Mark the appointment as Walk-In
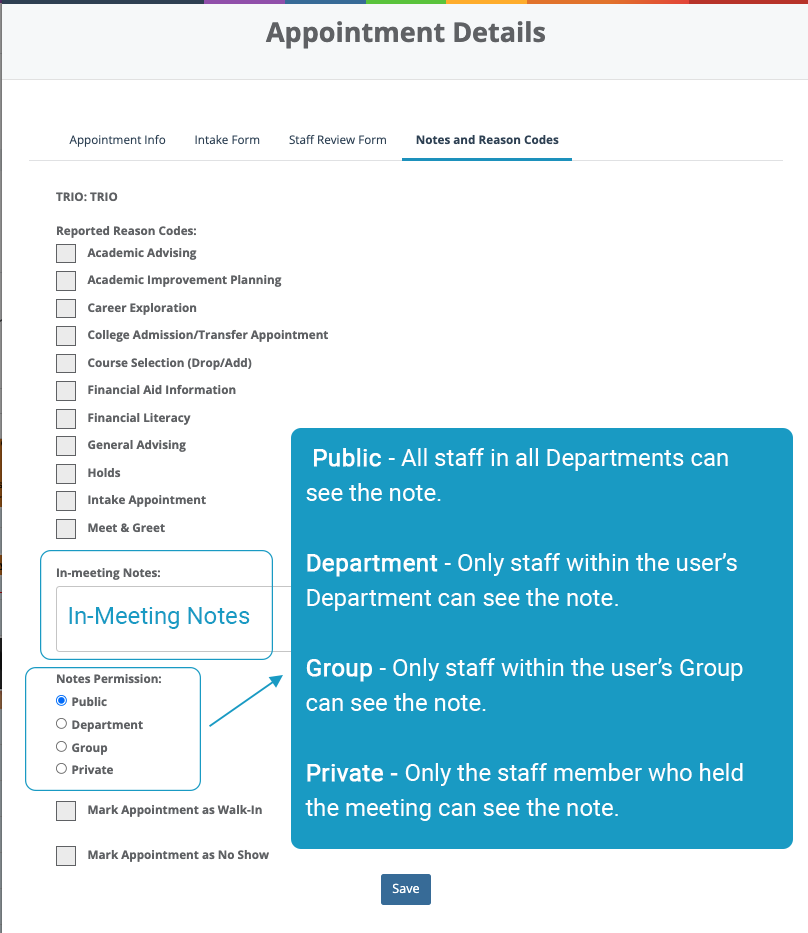The height and width of the screenshot is (933, 808). (x=65, y=811)
